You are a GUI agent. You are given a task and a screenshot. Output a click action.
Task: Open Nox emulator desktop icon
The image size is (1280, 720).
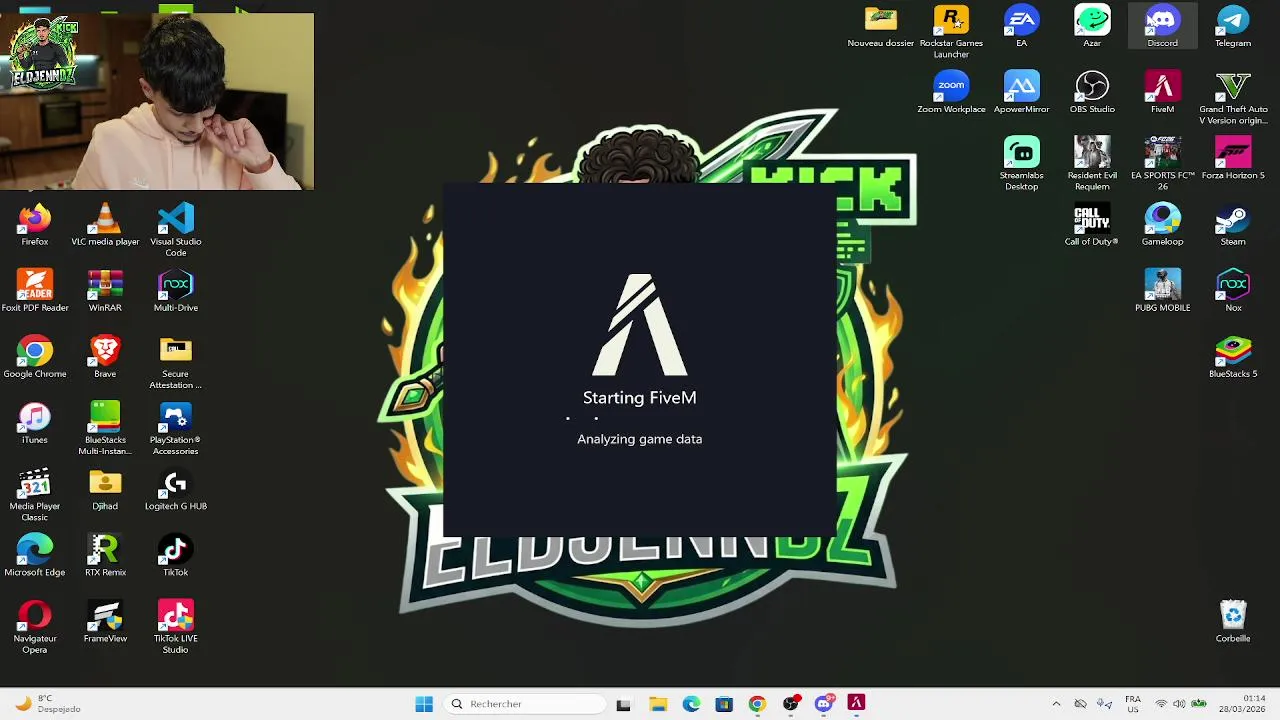point(1233,291)
